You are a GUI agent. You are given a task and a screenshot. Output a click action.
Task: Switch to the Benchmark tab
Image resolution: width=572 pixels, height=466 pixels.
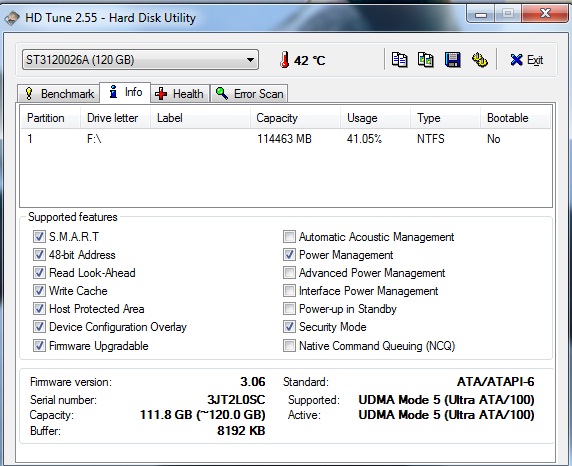[x=58, y=94]
